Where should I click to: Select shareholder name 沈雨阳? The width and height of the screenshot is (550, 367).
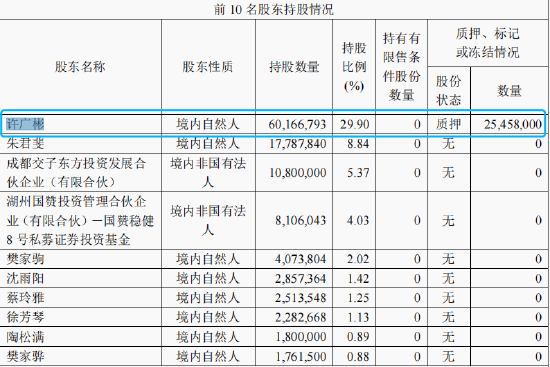[25, 279]
